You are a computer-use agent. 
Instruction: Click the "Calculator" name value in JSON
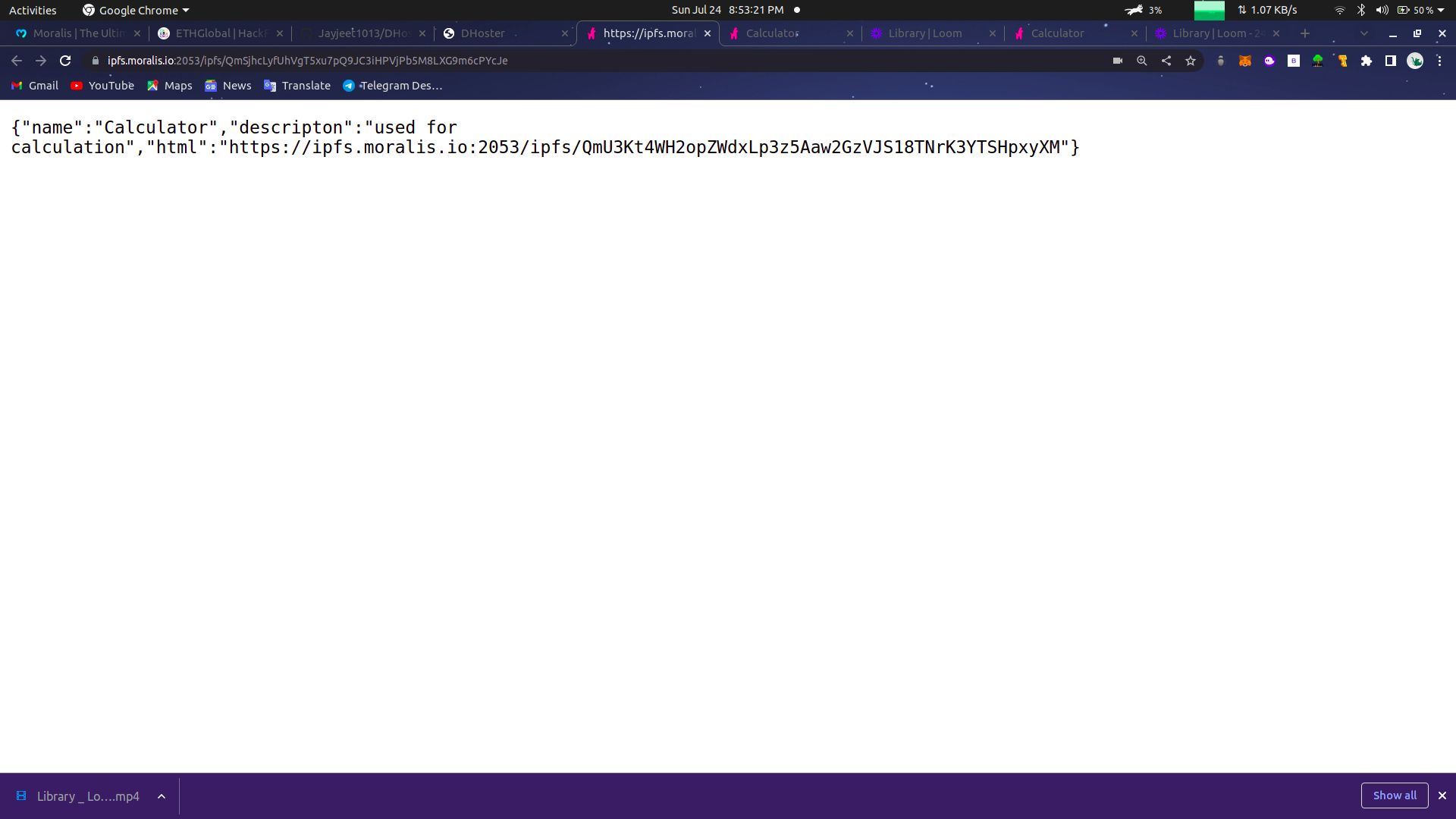[155, 127]
